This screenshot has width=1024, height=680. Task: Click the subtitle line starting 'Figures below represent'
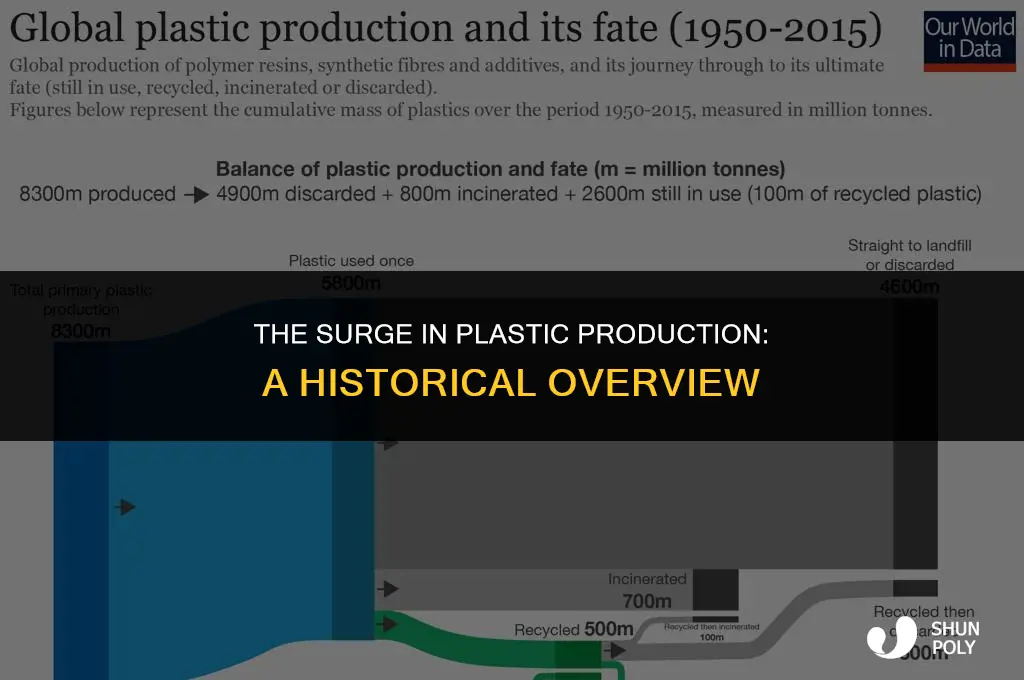point(471,110)
